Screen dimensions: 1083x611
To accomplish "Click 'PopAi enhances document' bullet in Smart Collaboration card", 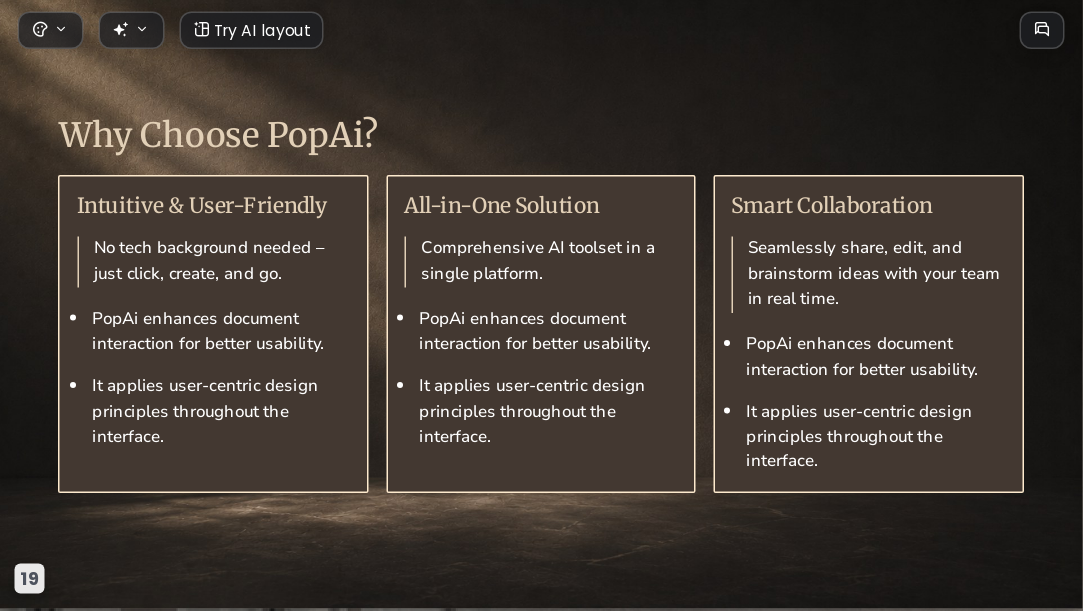I will 861,356.
